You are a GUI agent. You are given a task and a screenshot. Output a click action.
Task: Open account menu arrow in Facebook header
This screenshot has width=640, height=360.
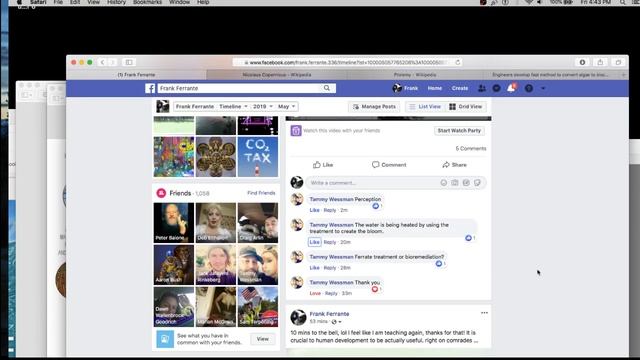coord(543,88)
